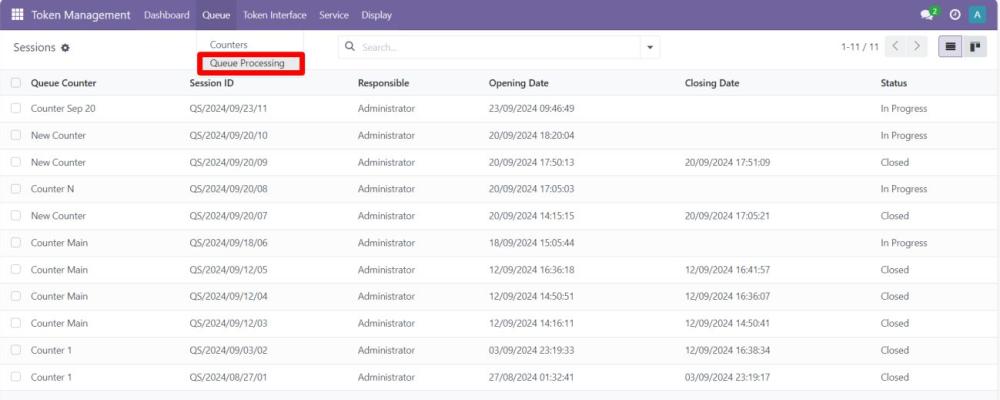
Task: Open the chat messages icon
Action: pos(928,15)
